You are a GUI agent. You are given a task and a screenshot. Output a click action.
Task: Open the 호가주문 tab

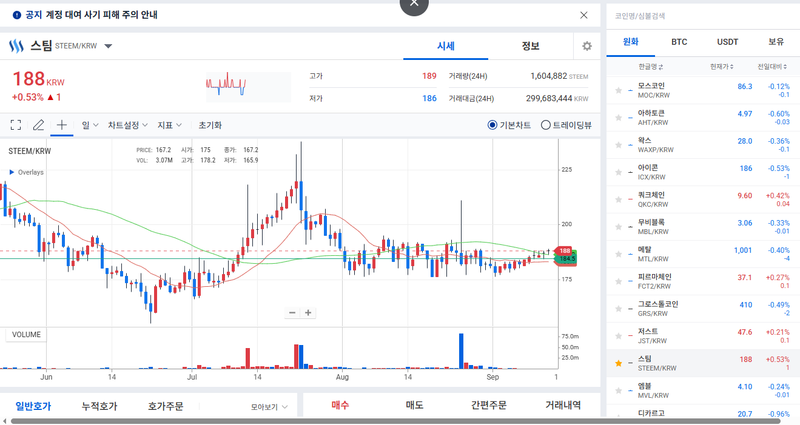click(166, 406)
